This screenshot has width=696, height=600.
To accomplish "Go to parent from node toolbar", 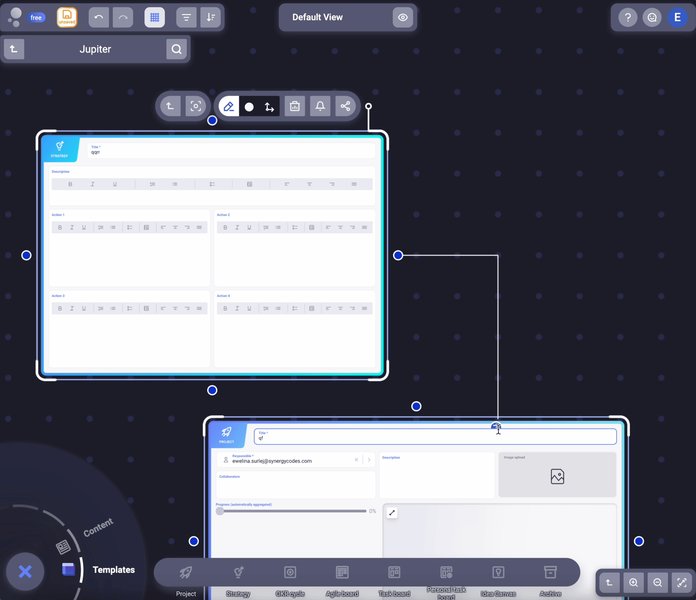I will click(x=170, y=107).
